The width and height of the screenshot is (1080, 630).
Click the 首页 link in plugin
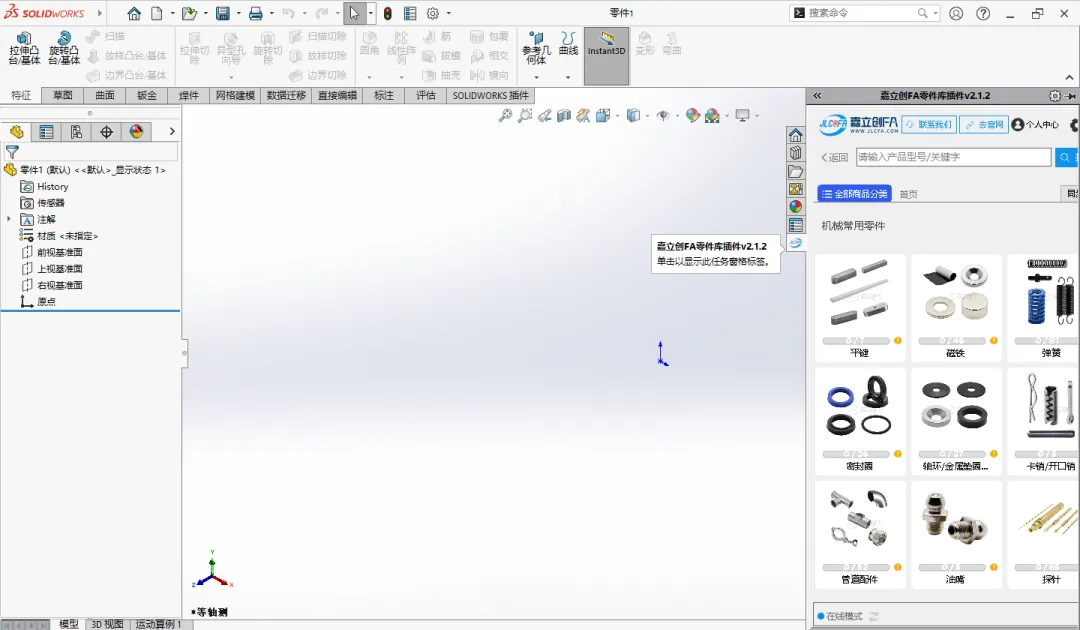(x=908, y=194)
